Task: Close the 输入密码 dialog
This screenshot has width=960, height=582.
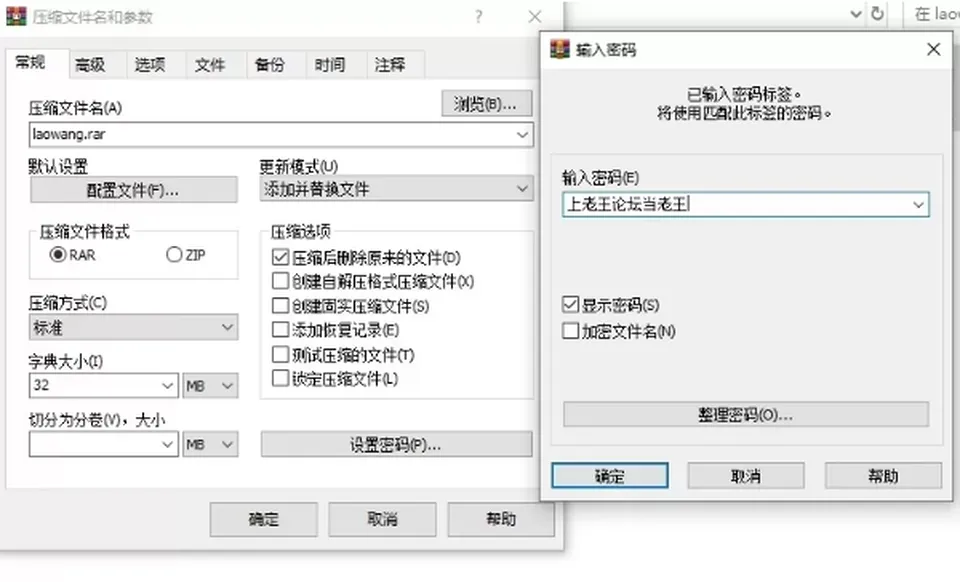Action: coord(933,49)
